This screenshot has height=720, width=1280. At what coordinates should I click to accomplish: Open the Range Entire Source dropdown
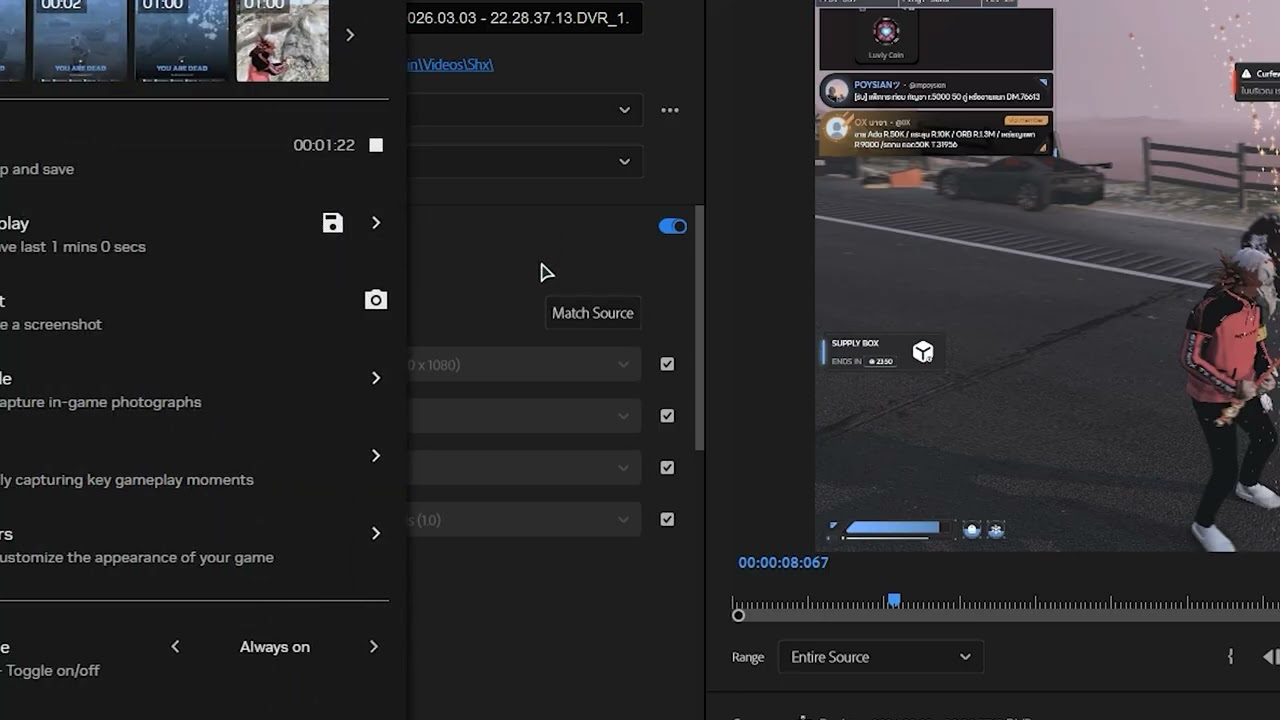pos(880,657)
